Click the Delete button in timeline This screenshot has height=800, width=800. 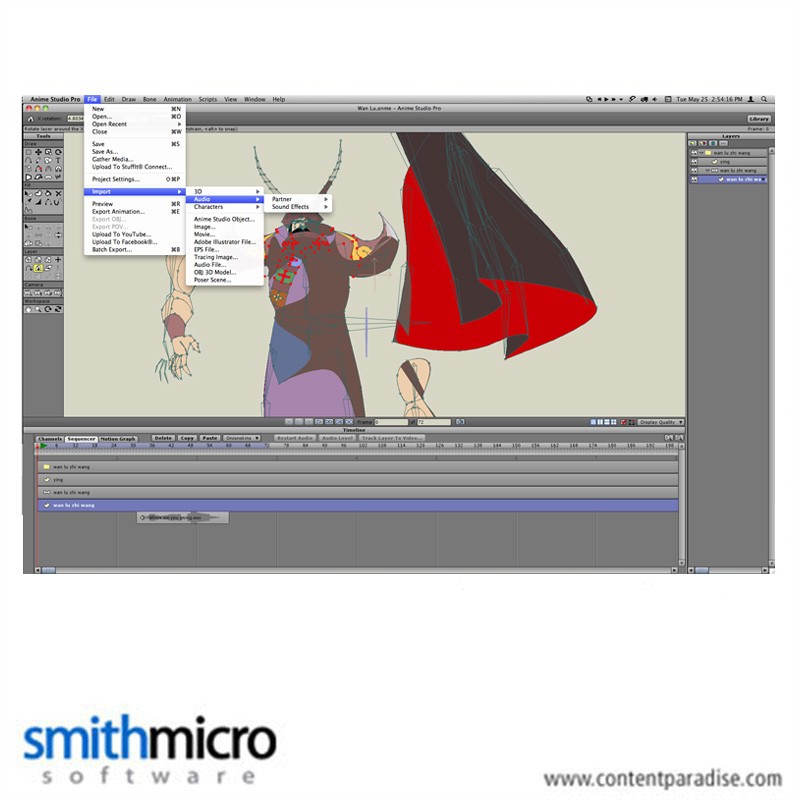click(x=163, y=438)
